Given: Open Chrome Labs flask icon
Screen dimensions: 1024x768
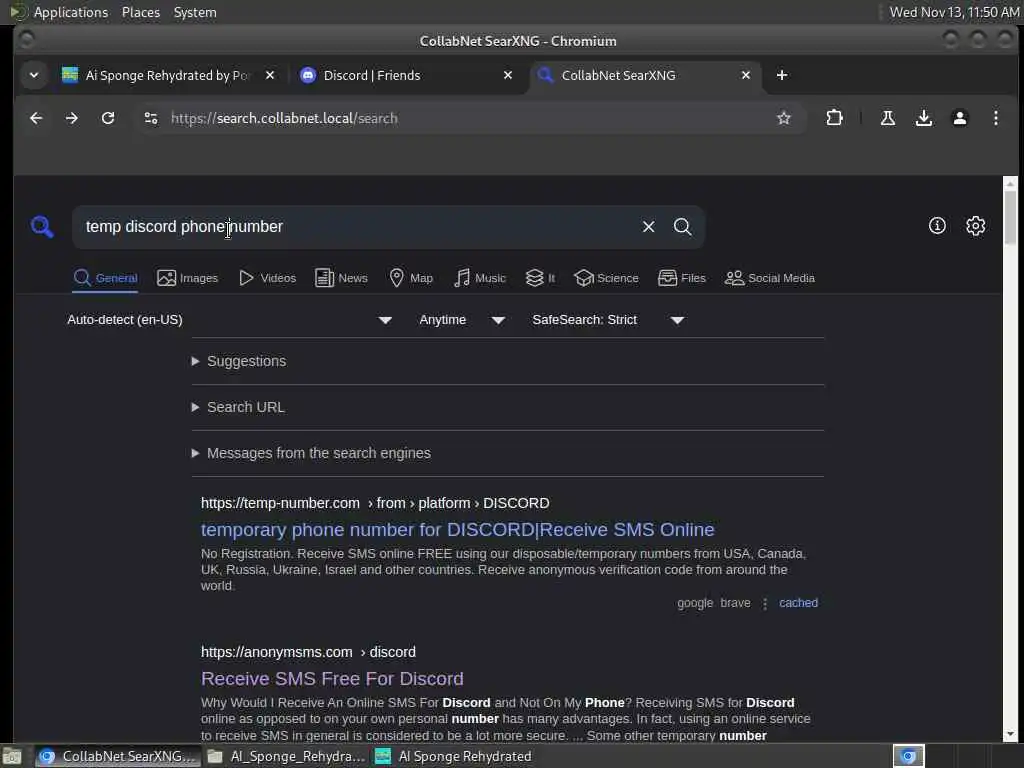Looking at the screenshot, I should click(x=888, y=118).
